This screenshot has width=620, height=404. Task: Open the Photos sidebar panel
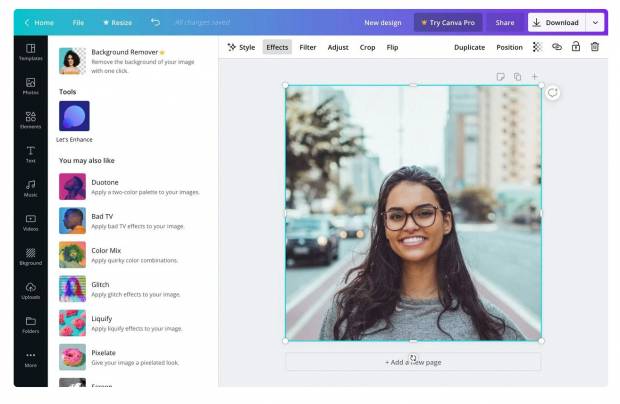click(30, 86)
